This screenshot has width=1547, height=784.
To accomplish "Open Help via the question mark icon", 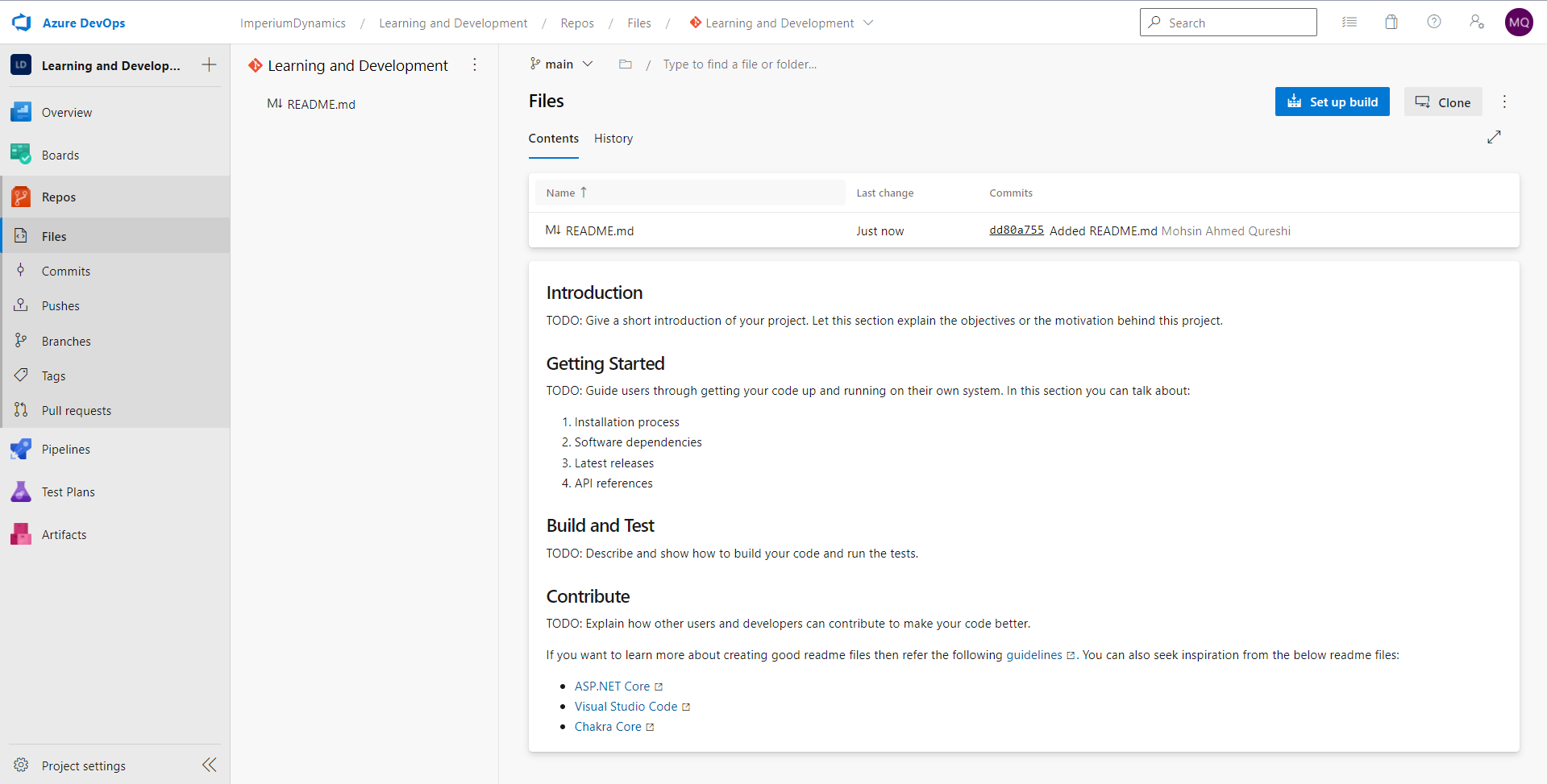I will pyautogui.click(x=1434, y=22).
